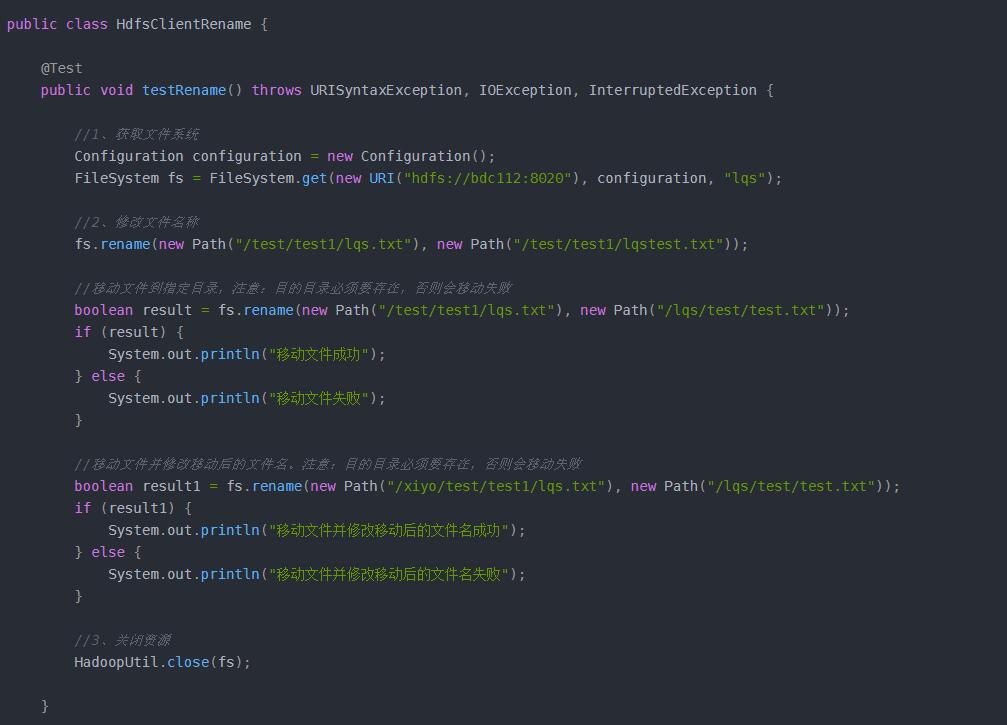Click the string "移动文件成功"
Screen dimensions: 1007x725
(x=319, y=354)
